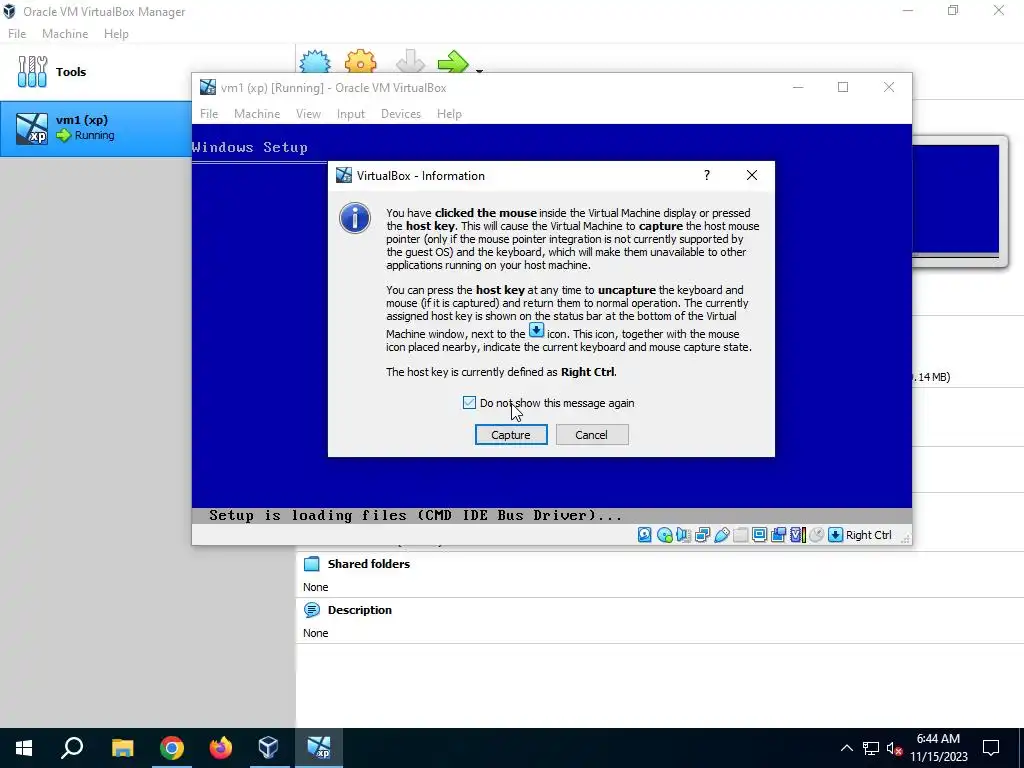Click the Capture button
This screenshot has width=1024, height=768.
[x=511, y=435]
